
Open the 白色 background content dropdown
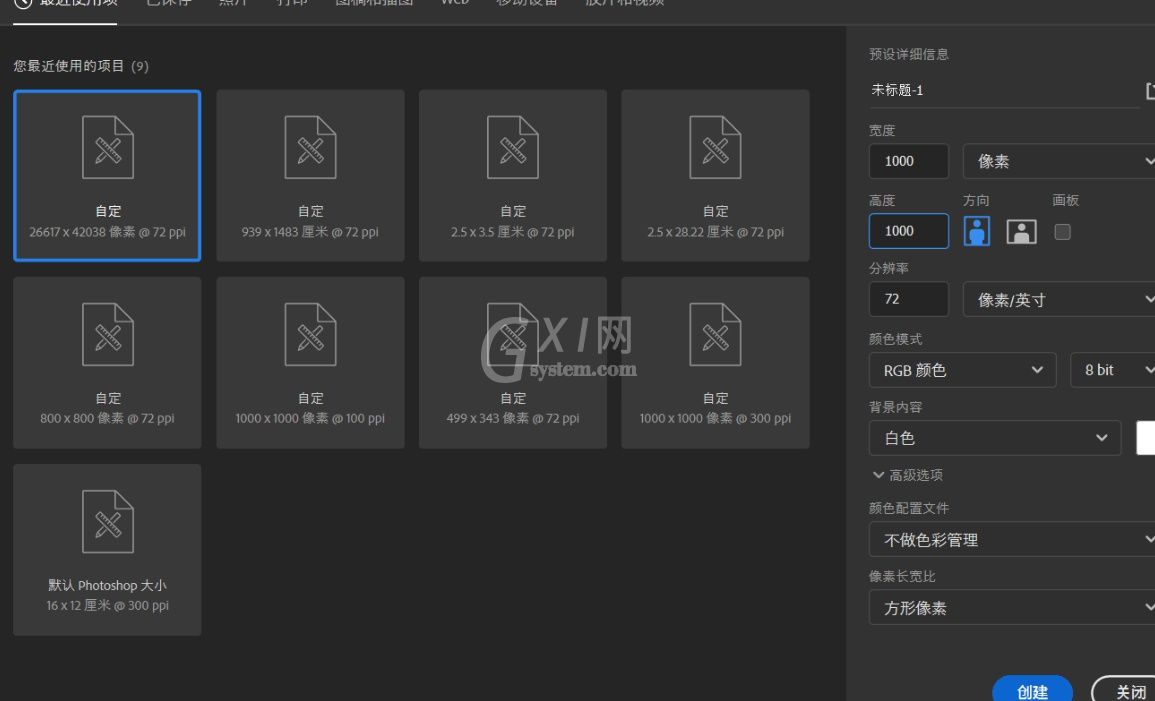995,438
